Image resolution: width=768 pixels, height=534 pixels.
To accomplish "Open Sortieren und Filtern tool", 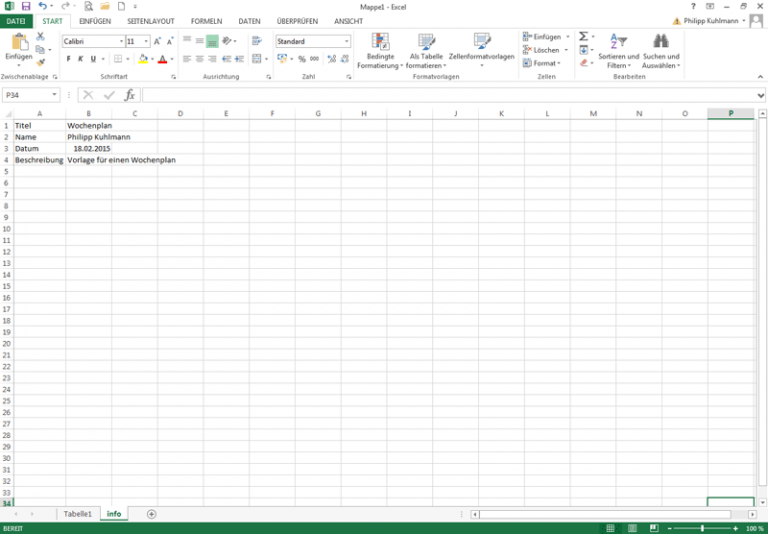I will pos(619,49).
